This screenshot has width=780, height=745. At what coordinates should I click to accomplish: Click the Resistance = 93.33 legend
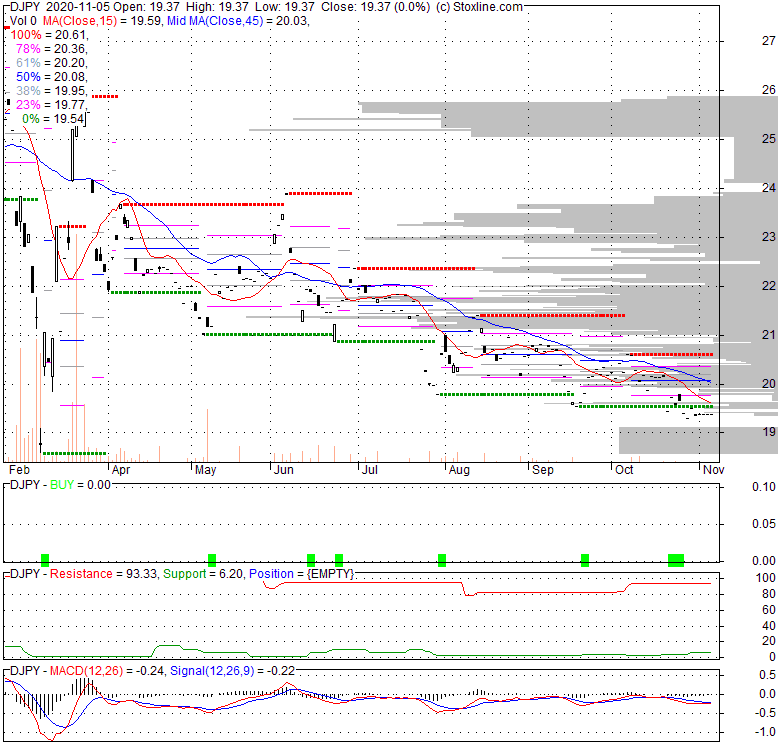pos(104,574)
